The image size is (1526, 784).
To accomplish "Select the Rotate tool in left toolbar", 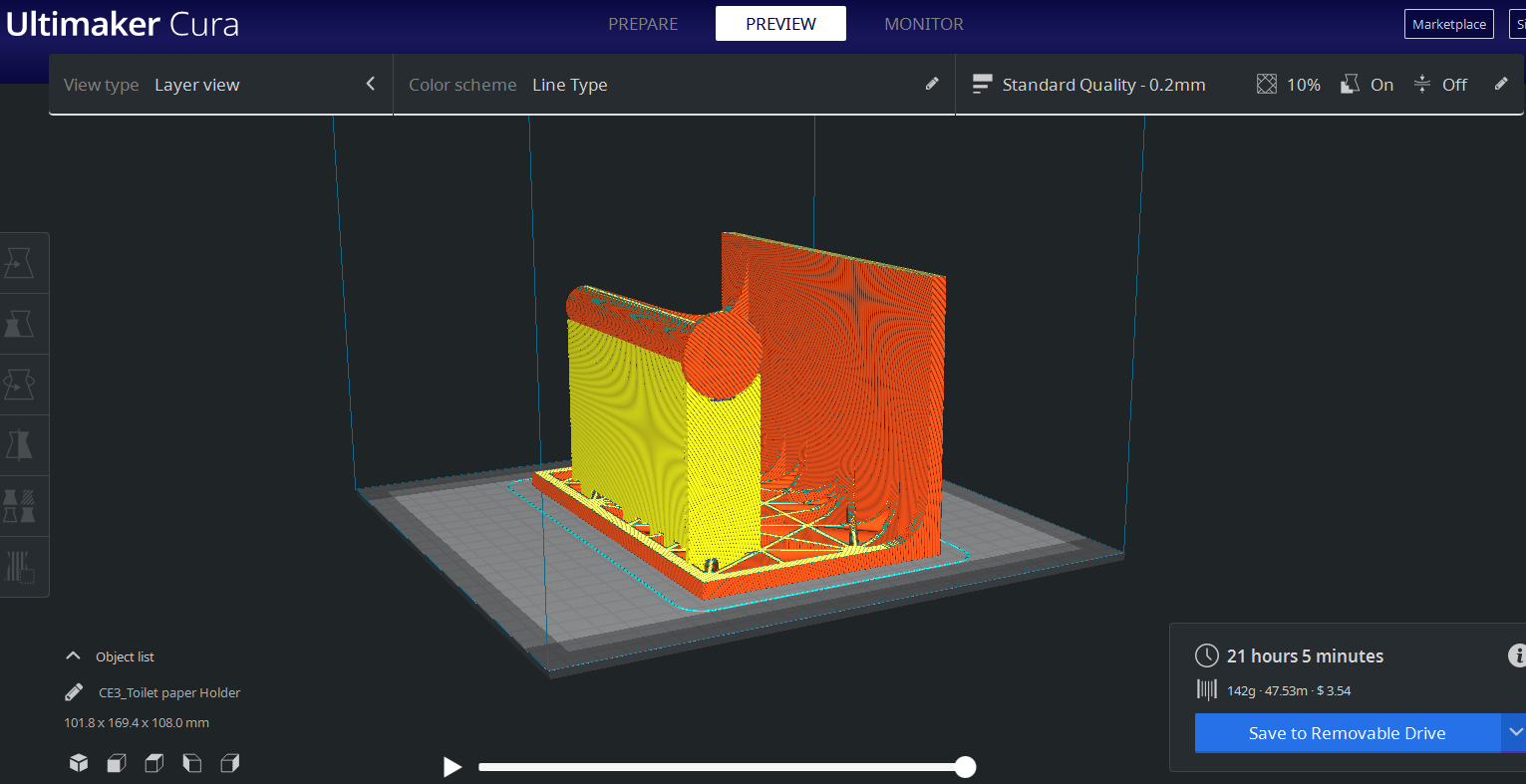I will coord(20,385).
